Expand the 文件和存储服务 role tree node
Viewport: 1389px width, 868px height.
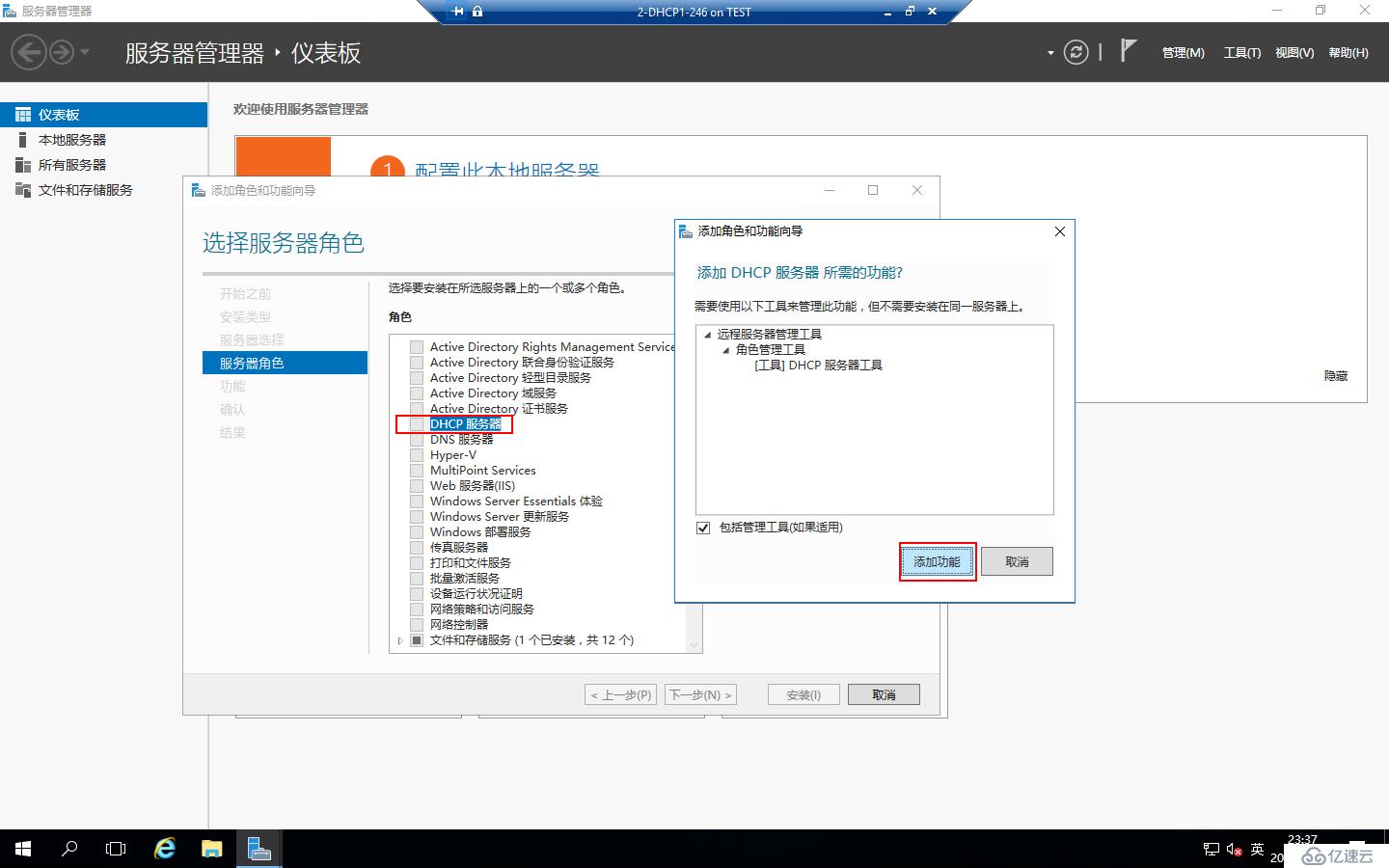400,640
